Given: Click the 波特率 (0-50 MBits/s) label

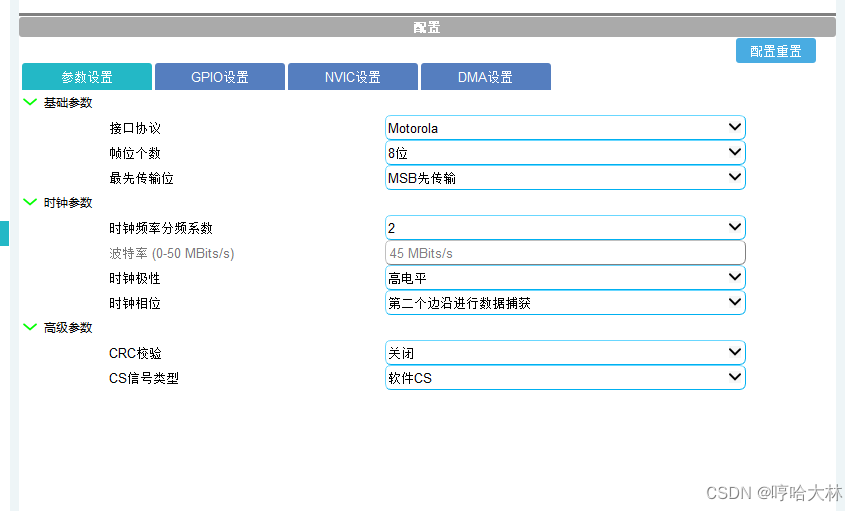Looking at the screenshot, I should click(172, 253).
